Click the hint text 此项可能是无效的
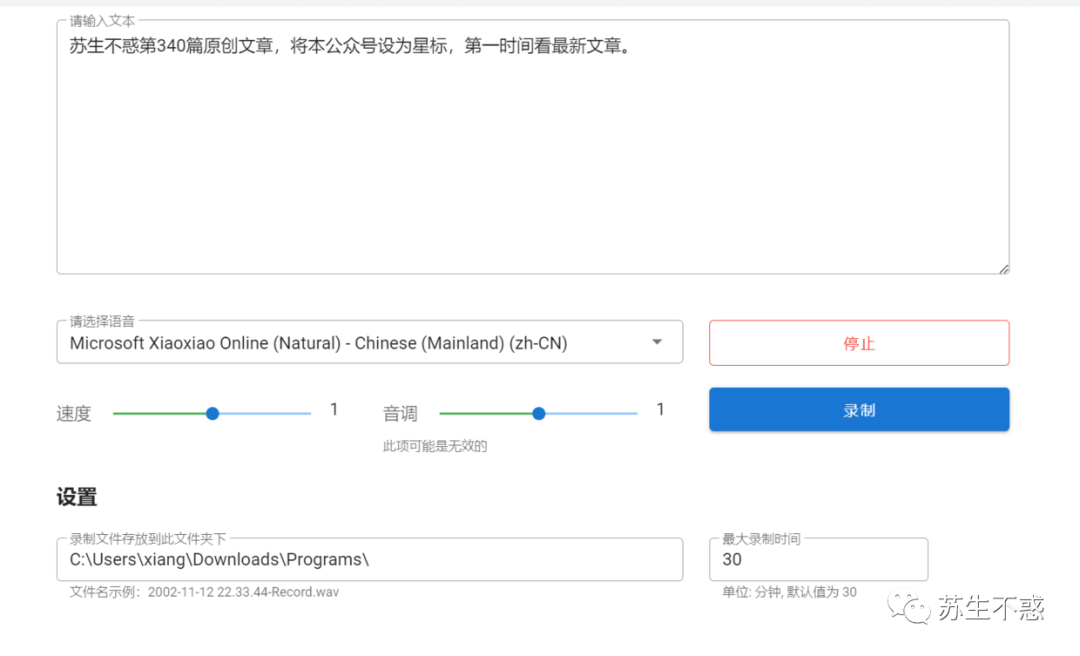Image resolution: width=1080 pixels, height=656 pixels. (x=435, y=447)
